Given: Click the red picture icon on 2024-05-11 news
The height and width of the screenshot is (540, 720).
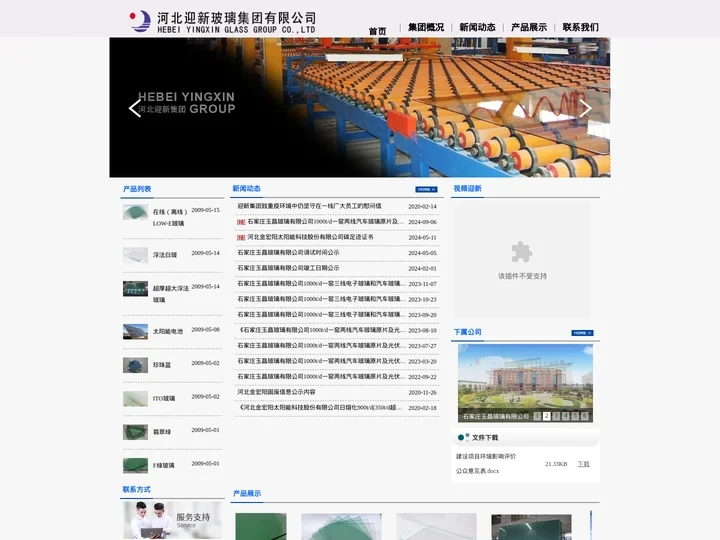Looking at the screenshot, I should point(241,237).
